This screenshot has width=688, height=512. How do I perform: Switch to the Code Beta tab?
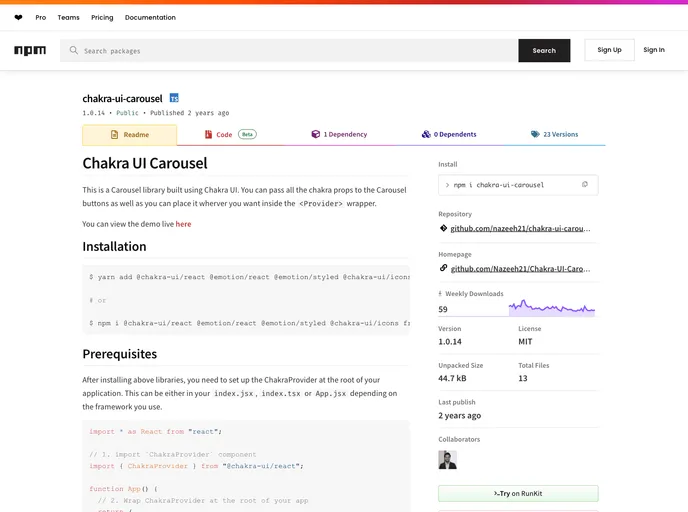point(230,134)
